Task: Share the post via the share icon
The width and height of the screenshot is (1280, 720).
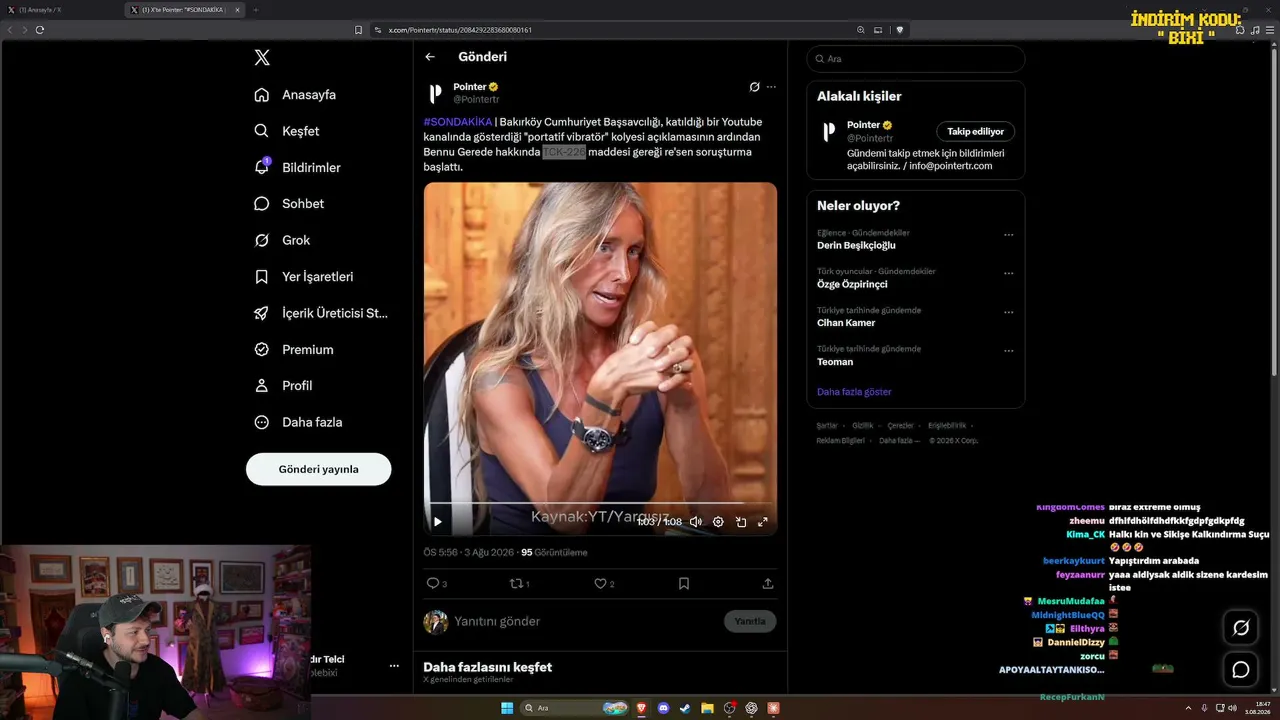Action: coord(768,583)
